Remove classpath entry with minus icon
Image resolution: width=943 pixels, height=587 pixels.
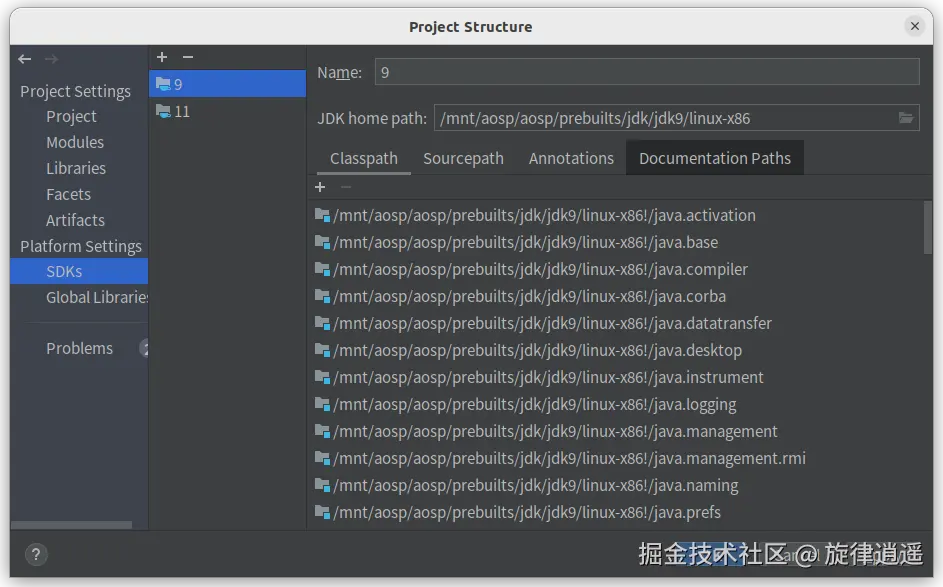click(x=346, y=187)
